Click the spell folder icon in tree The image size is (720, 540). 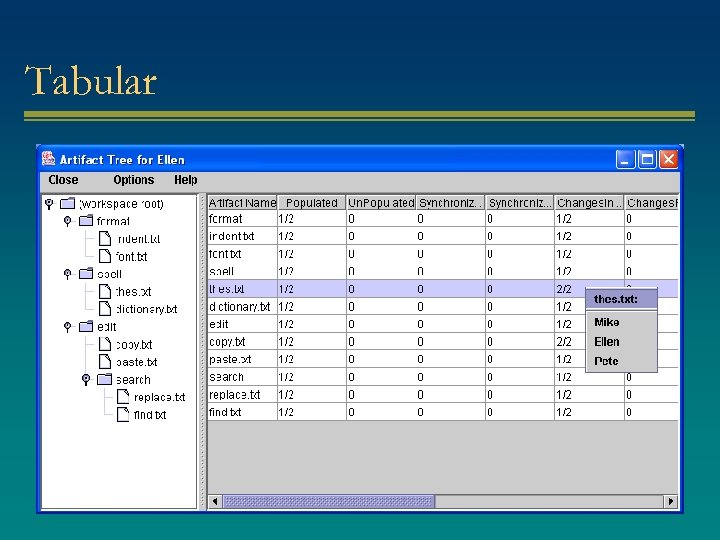point(86,274)
